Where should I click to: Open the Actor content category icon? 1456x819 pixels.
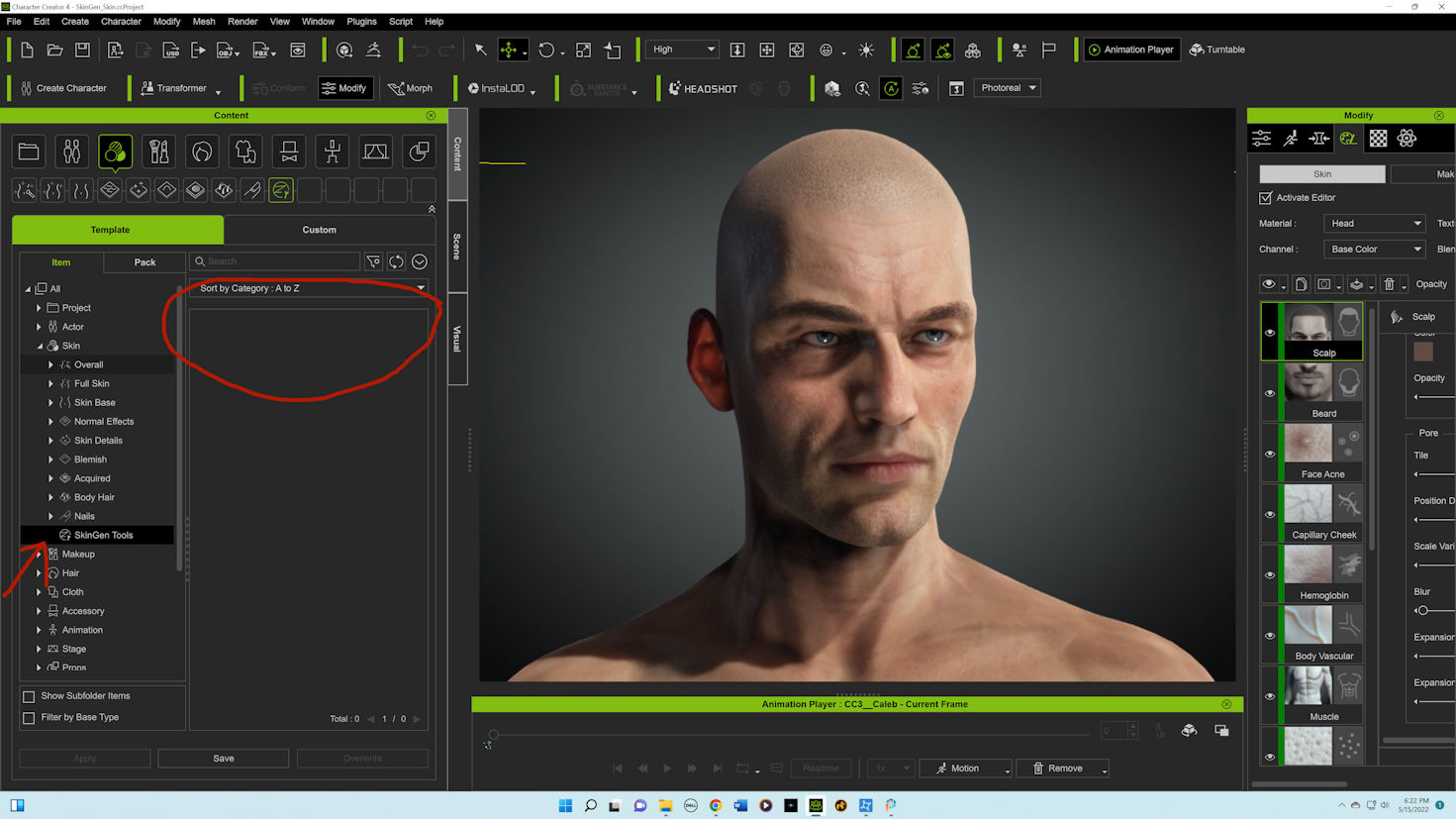pyautogui.click(x=71, y=152)
